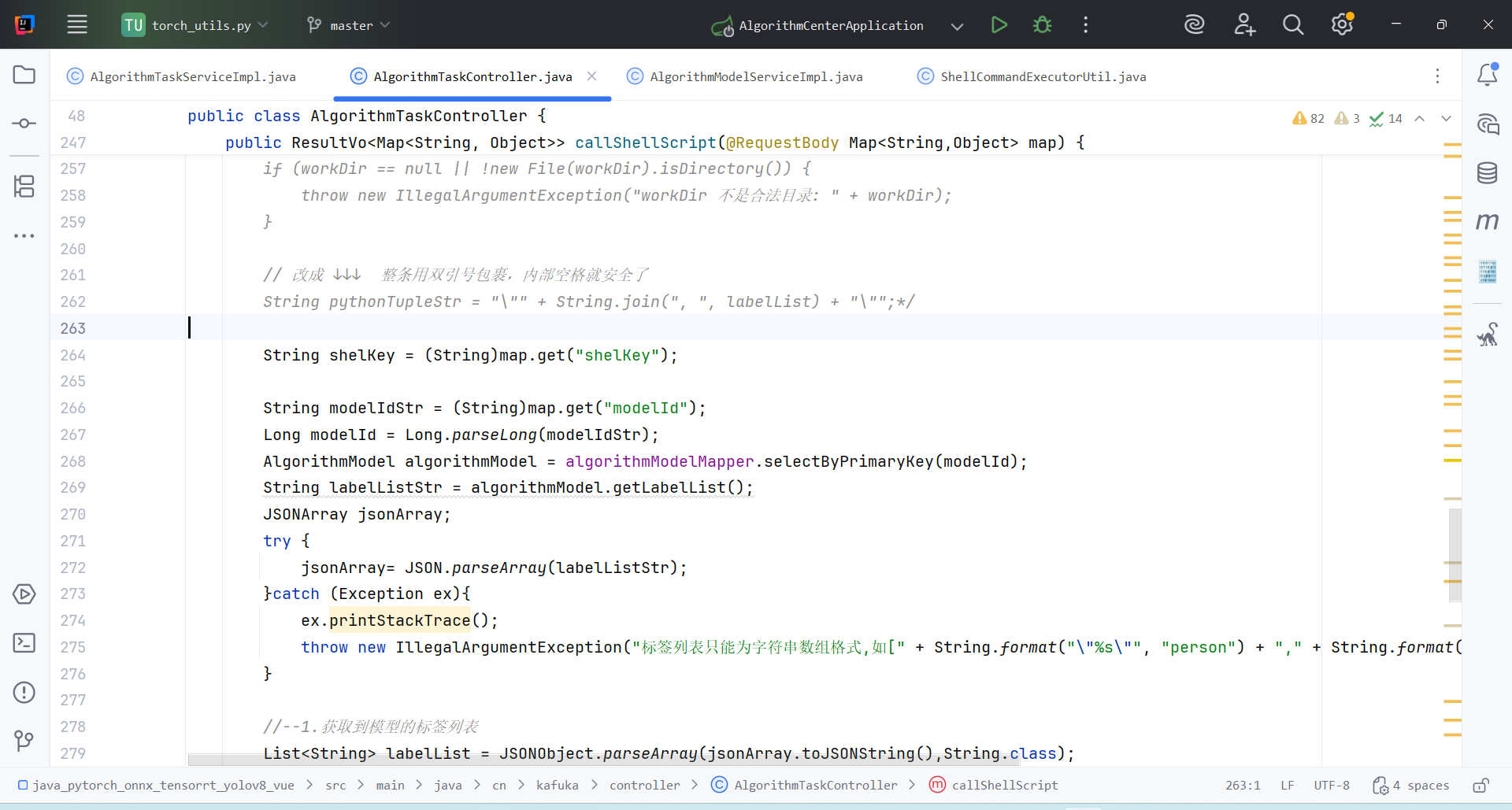The height and width of the screenshot is (810, 1512).
Task: Change file encoding UTF-8
Action: 1332,785
